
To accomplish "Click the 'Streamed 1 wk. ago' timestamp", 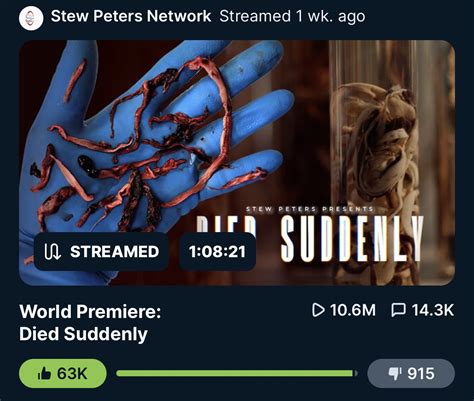I will tap(292, 16).
